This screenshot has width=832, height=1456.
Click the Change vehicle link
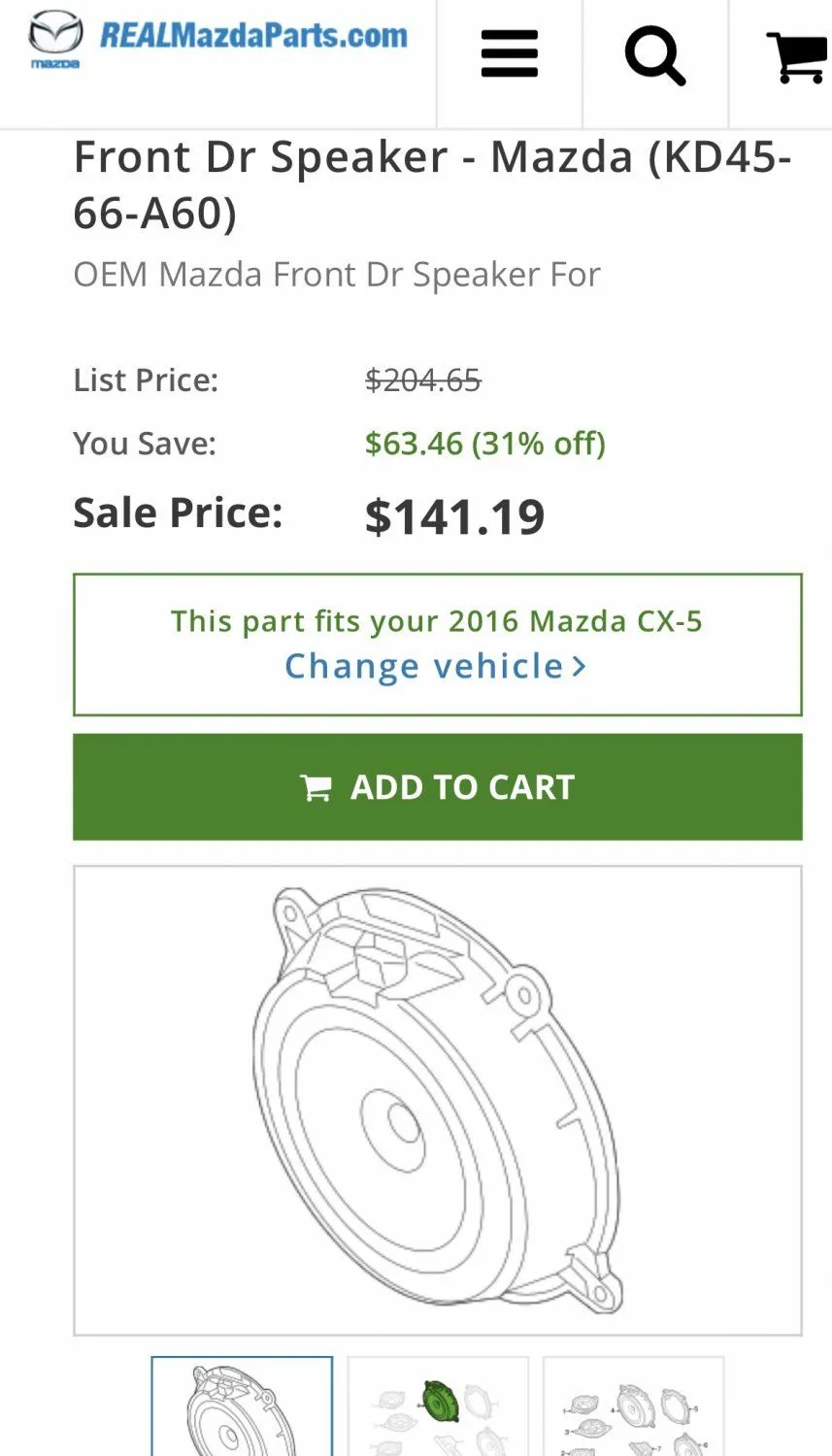click(424, 667)
